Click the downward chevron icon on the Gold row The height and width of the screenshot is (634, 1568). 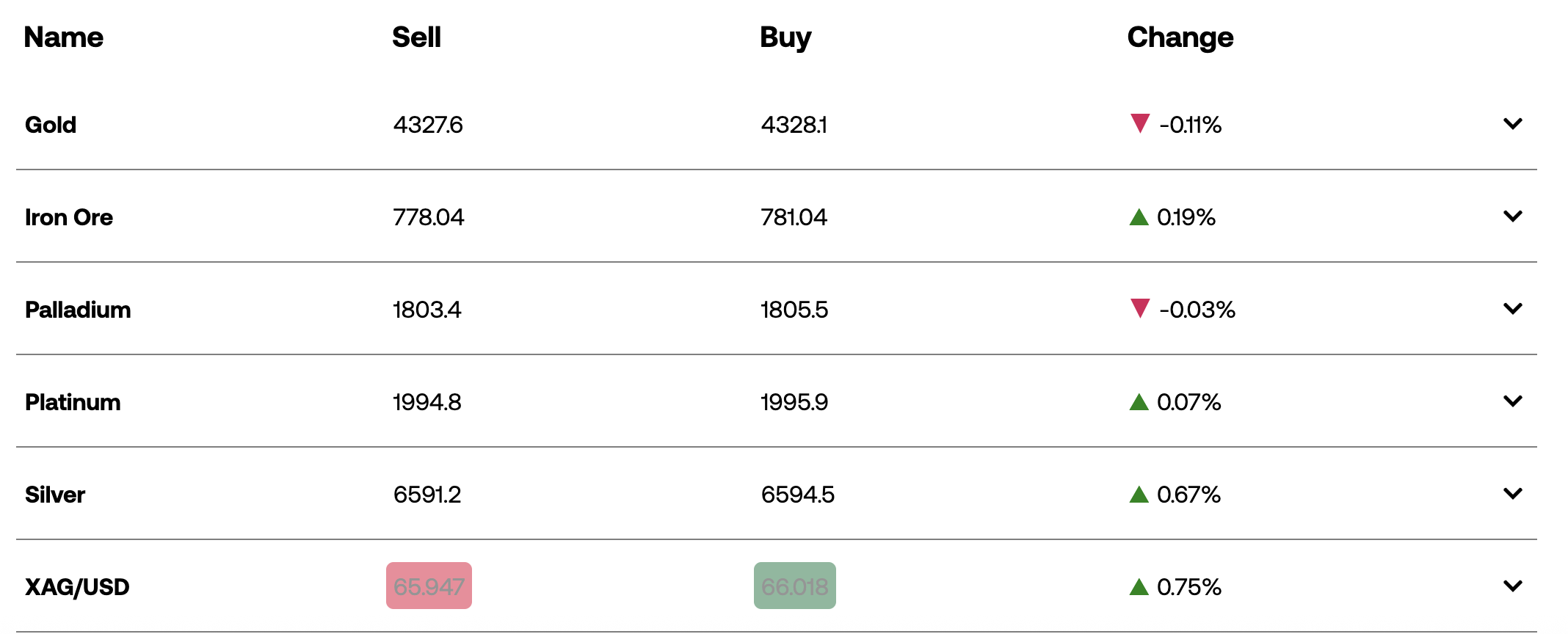pyautogui.click(x=1513, y=123)
